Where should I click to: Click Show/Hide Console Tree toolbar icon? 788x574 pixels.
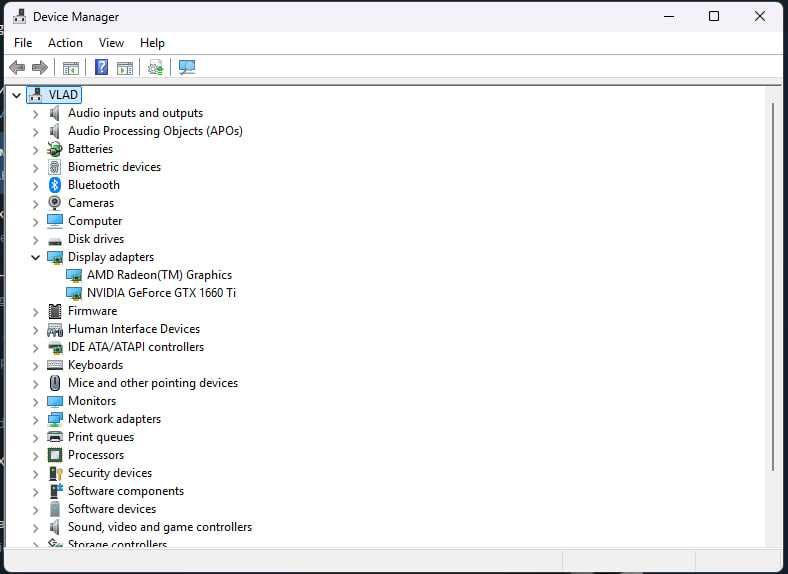(71, 67)
